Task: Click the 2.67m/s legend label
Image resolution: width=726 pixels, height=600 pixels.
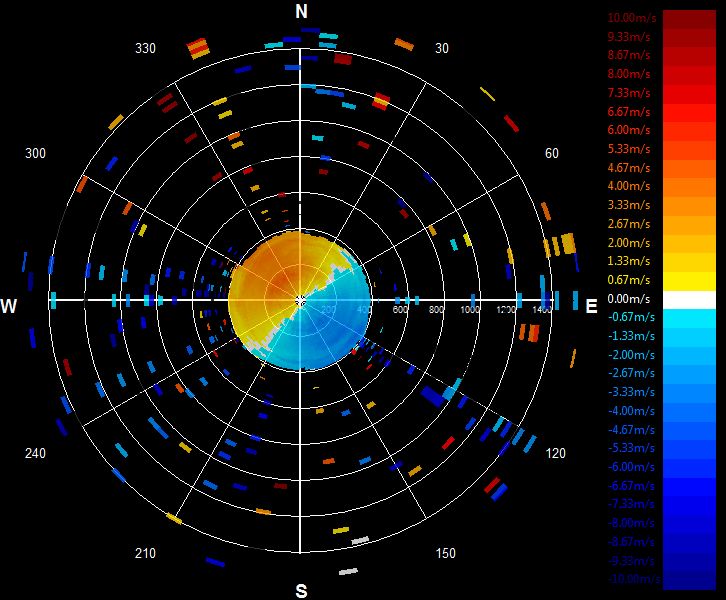Action: point(629,224)
